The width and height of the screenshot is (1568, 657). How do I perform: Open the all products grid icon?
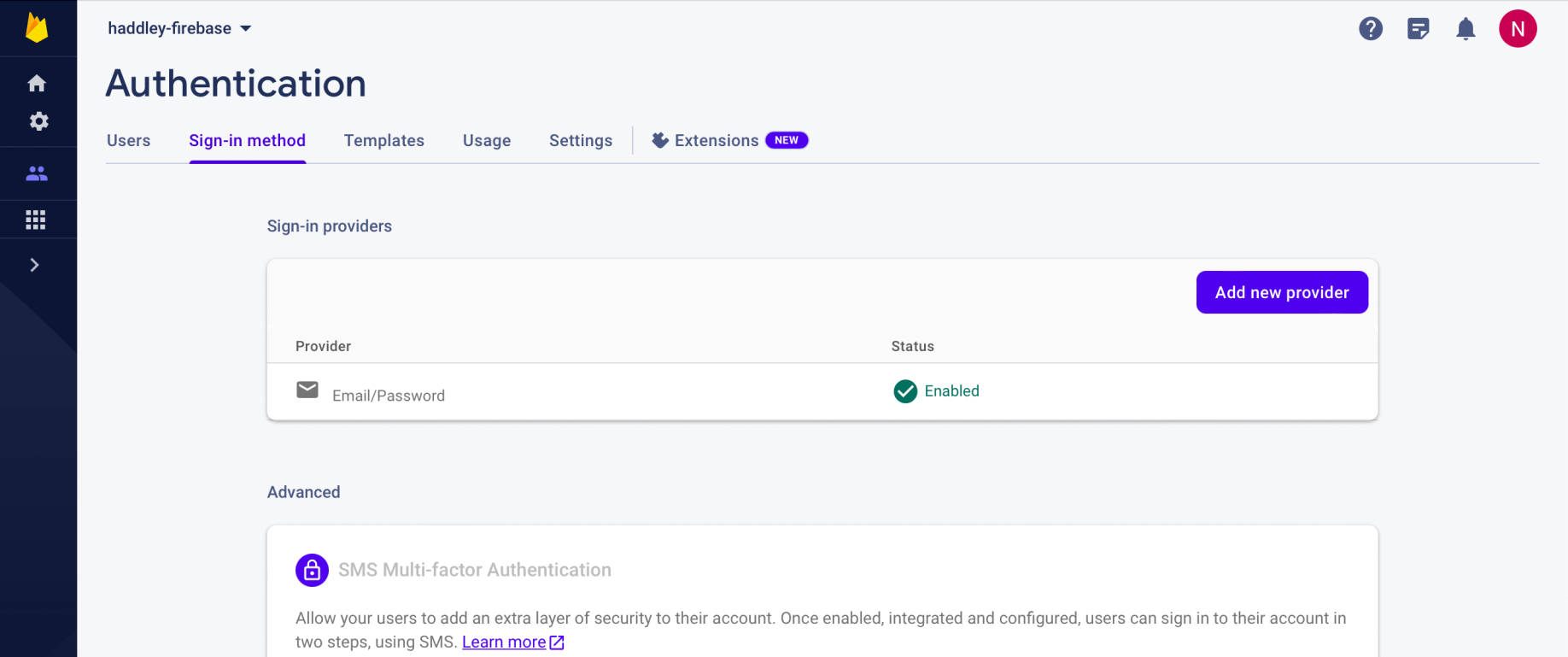point(36,220)
